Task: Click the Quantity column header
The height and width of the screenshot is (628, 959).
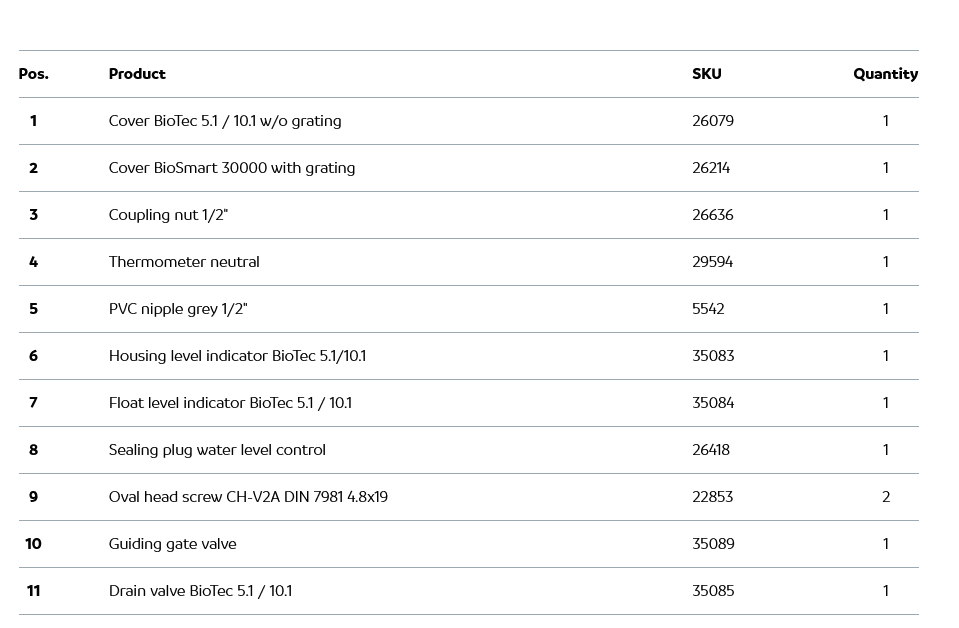Action: pos(885,74)
